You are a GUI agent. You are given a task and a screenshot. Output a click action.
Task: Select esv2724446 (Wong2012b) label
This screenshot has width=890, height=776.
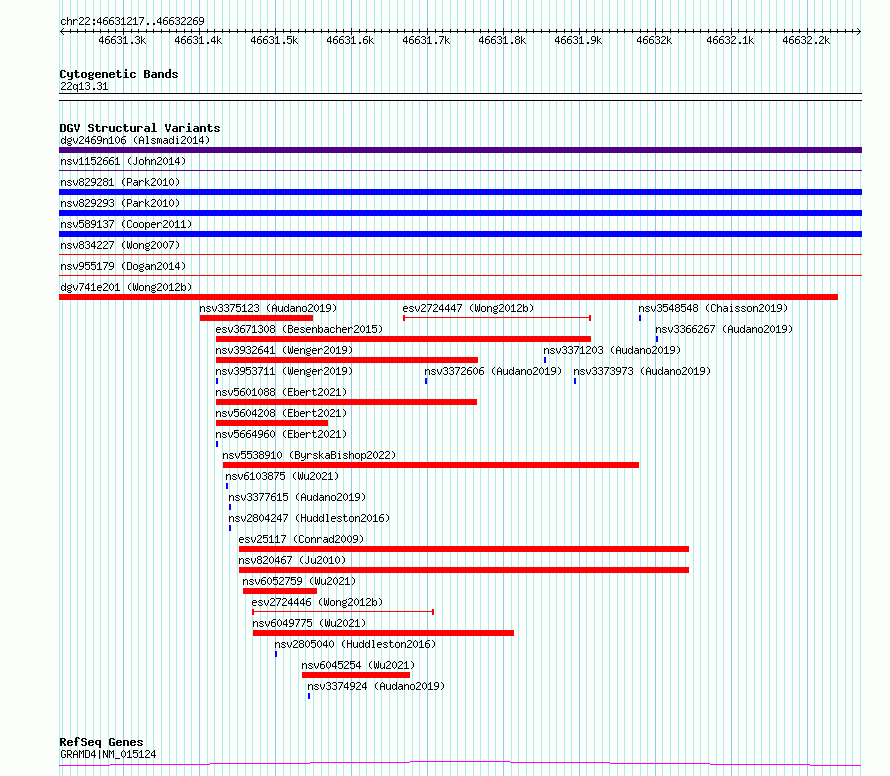[x=317, y=602]
